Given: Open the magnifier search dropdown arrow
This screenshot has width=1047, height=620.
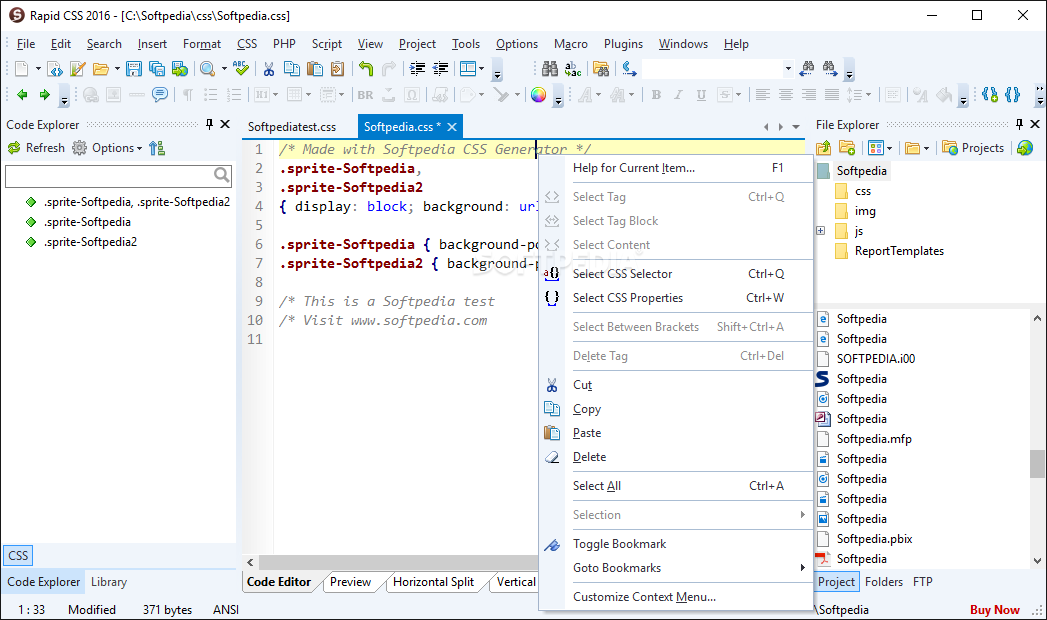Looking at the screenshot, I should coord(224,69).
